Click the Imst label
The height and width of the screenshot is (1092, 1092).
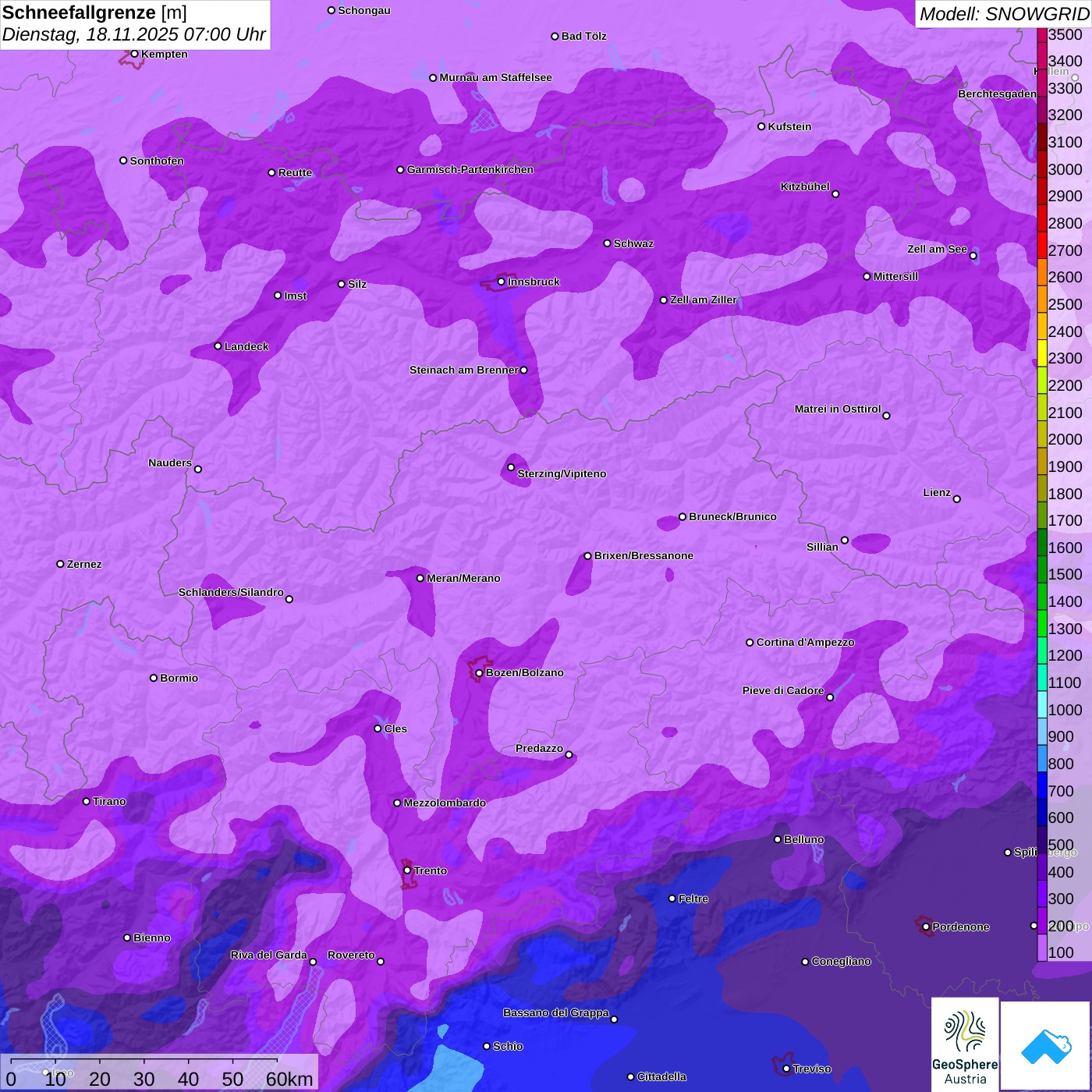(x=296, y=296)
